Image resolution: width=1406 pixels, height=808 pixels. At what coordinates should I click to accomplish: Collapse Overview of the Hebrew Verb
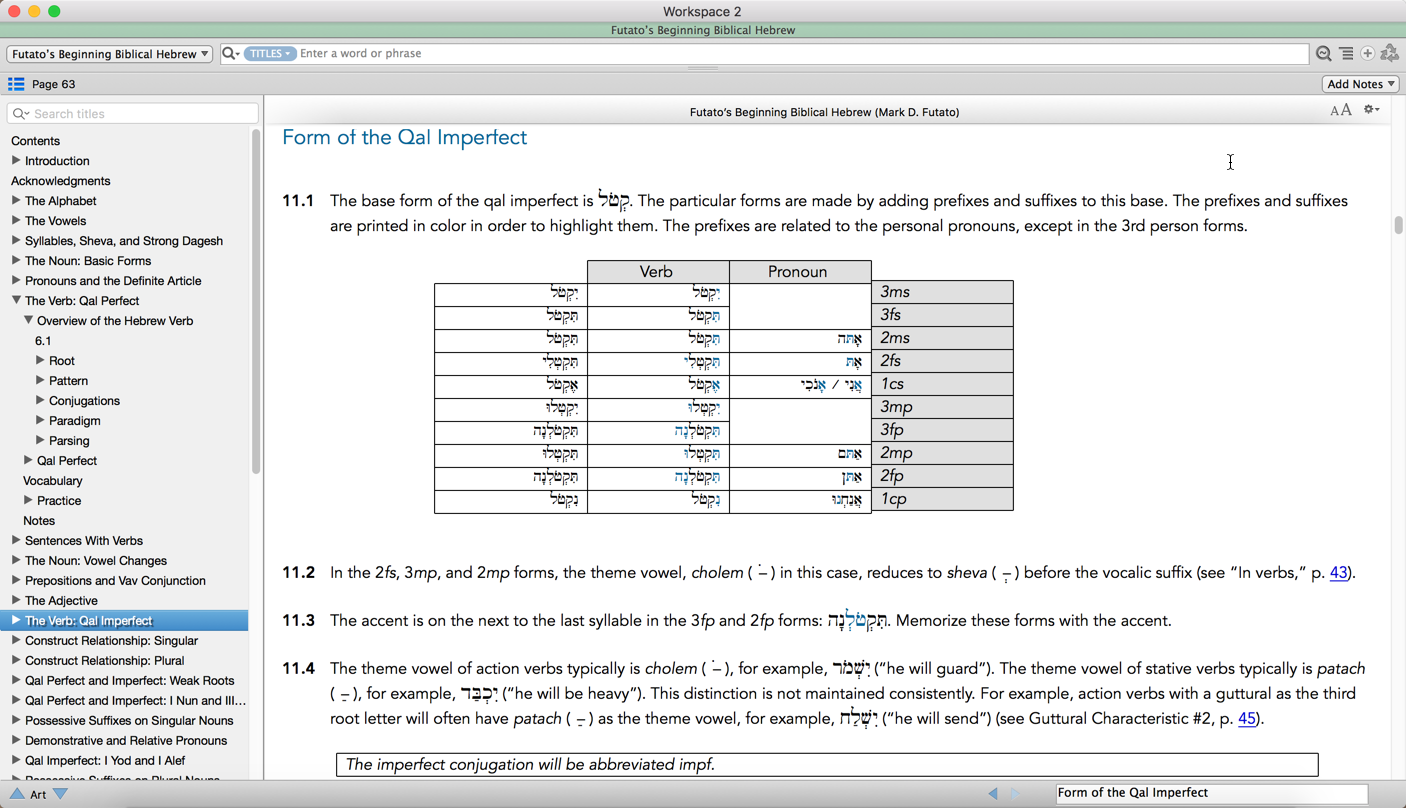(x=28, y=320)
